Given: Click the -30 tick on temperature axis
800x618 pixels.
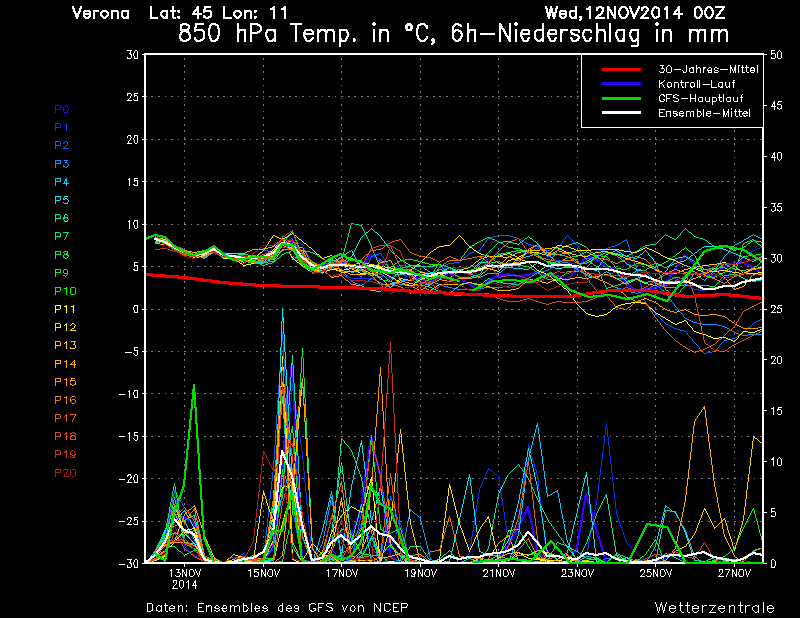Looking at the screenshot, I should click(x=128, y=563).
